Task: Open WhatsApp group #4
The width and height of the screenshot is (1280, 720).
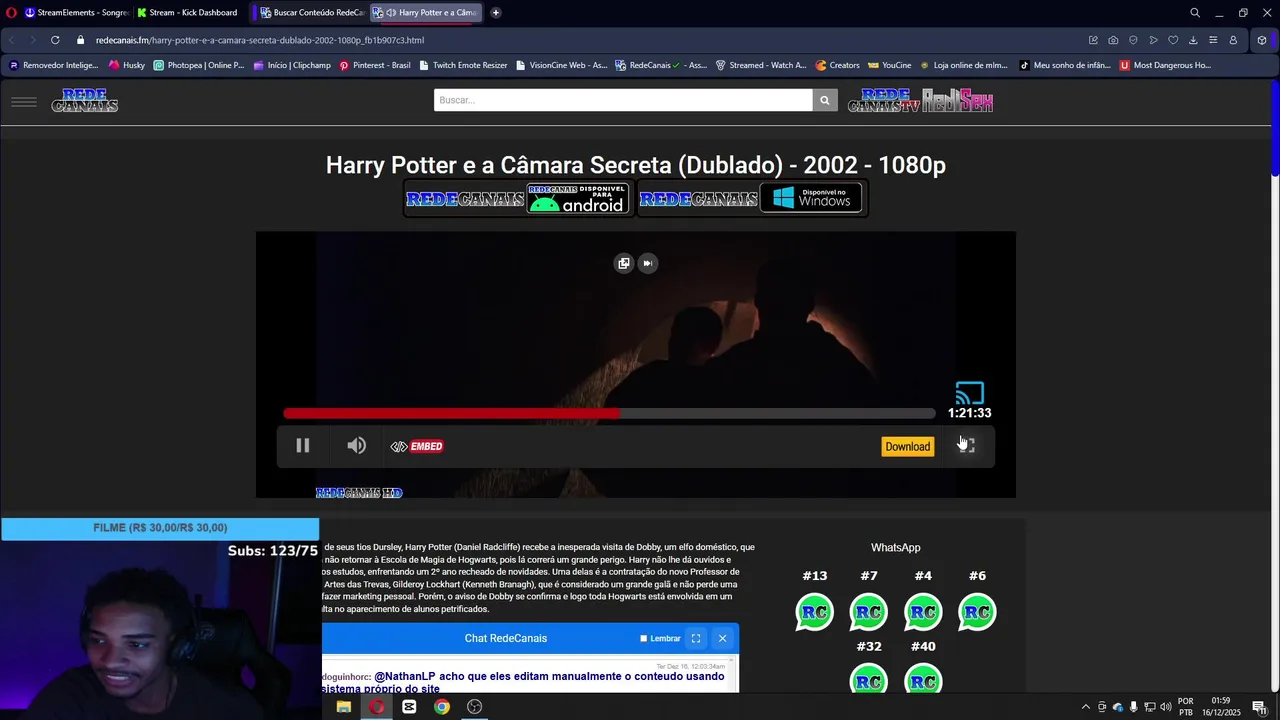Action: [923, 612]
